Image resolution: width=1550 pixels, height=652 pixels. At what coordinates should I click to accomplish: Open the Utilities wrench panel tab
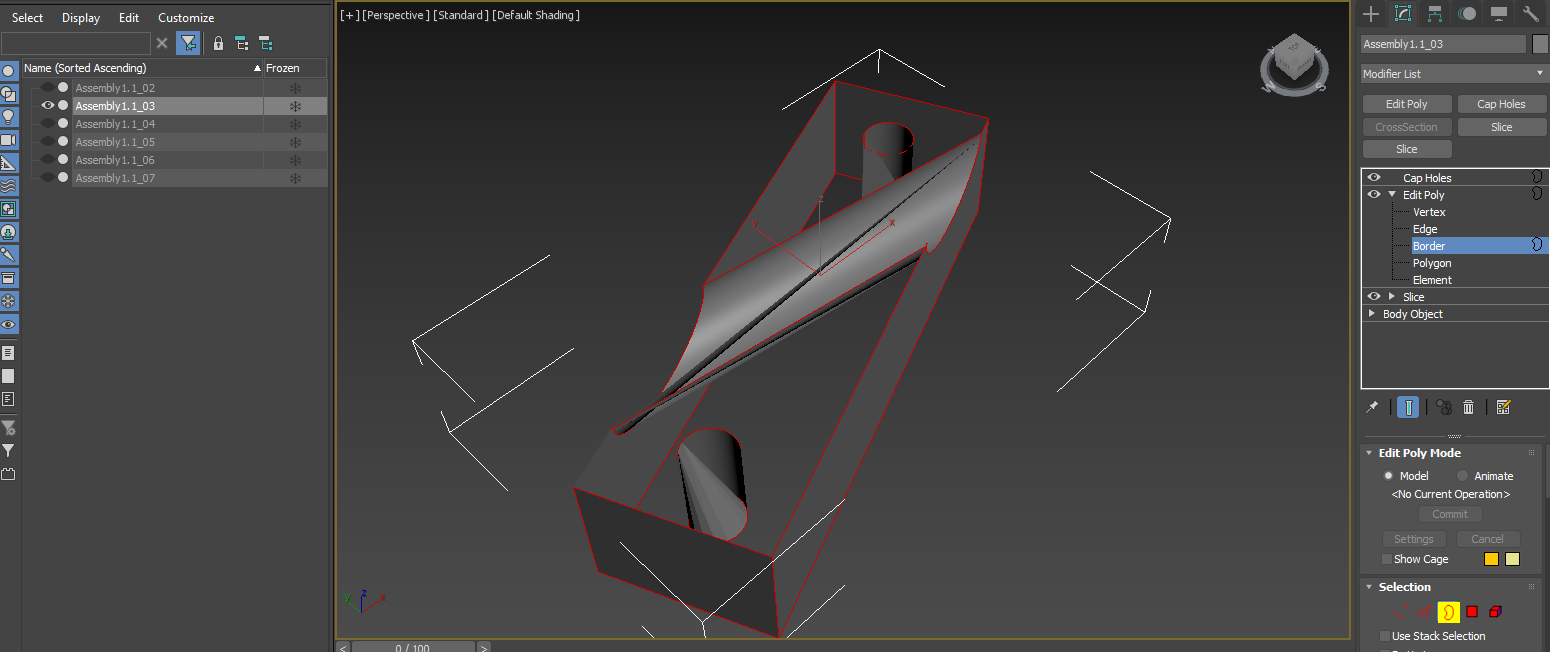click(1531, 13)
